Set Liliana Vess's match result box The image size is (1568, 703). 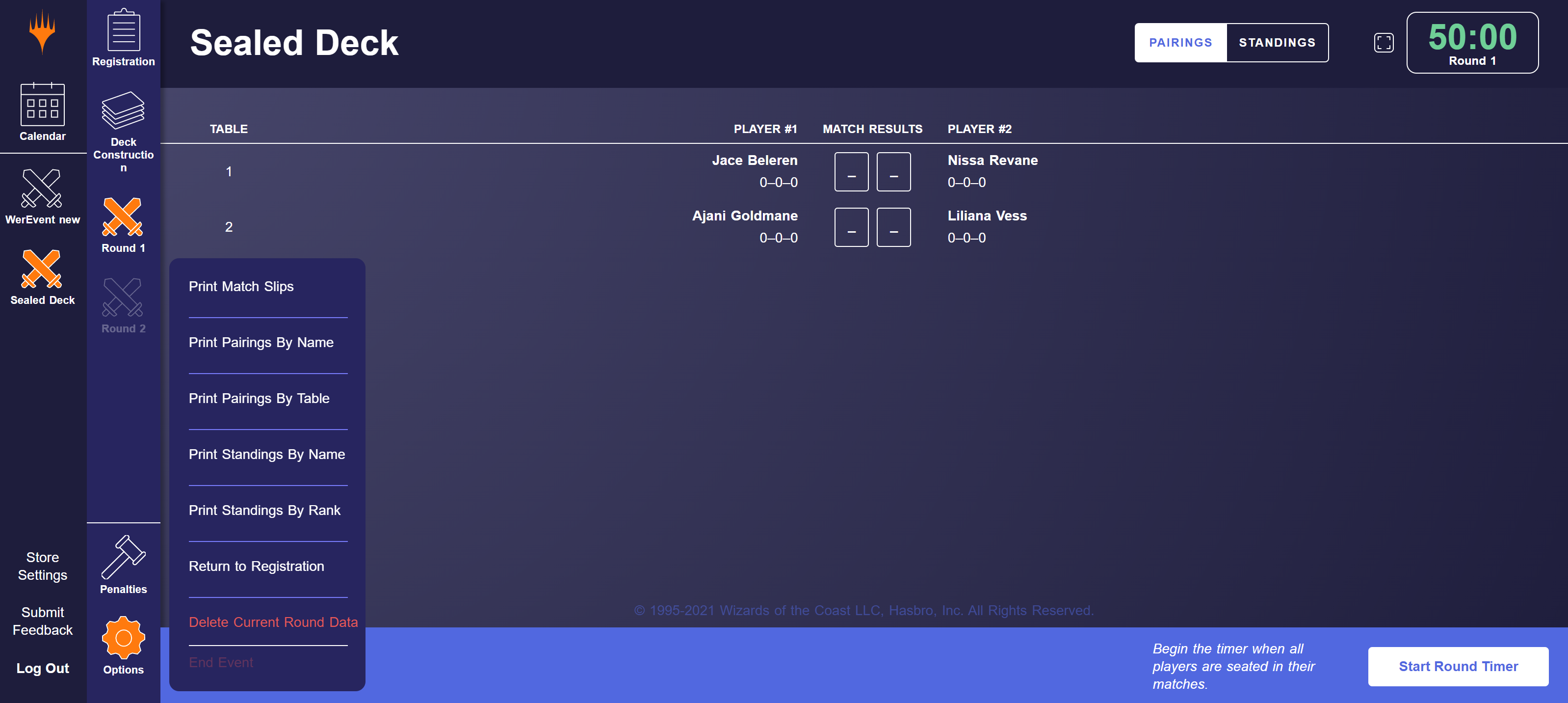pyautogui.click(x=893, y=227)
